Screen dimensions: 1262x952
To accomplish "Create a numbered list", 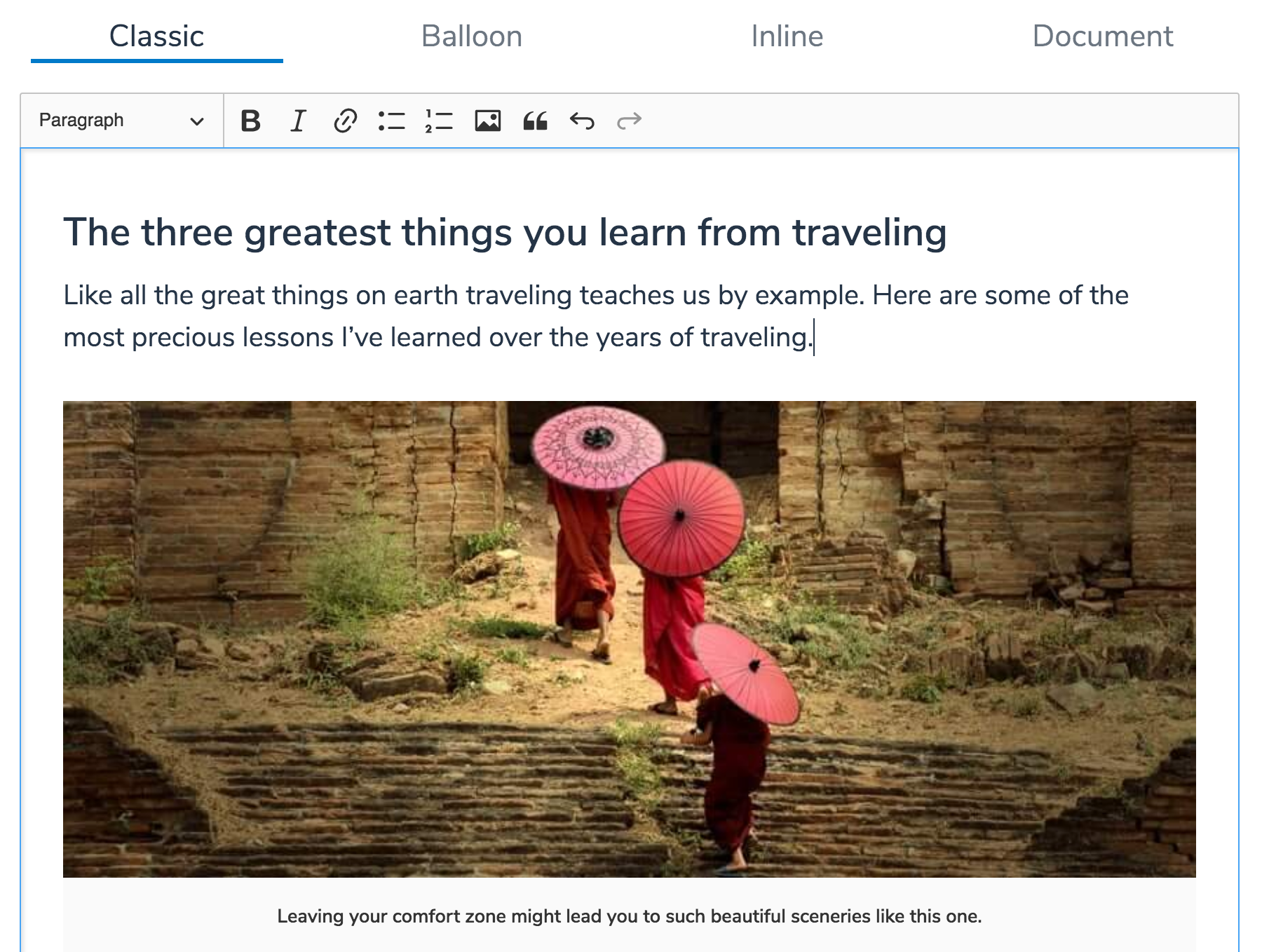I will 439,121.
